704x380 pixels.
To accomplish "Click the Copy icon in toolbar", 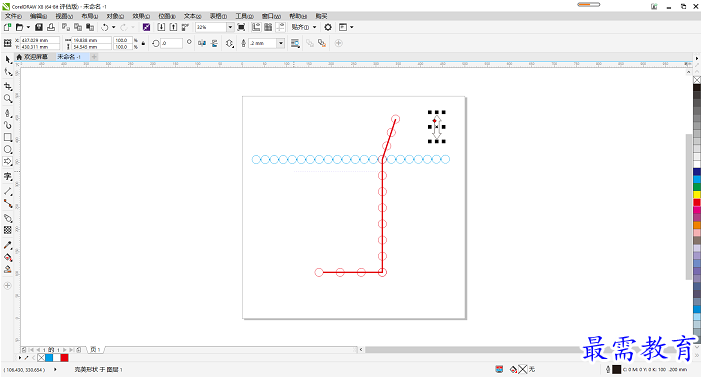I will coord(78,27).
